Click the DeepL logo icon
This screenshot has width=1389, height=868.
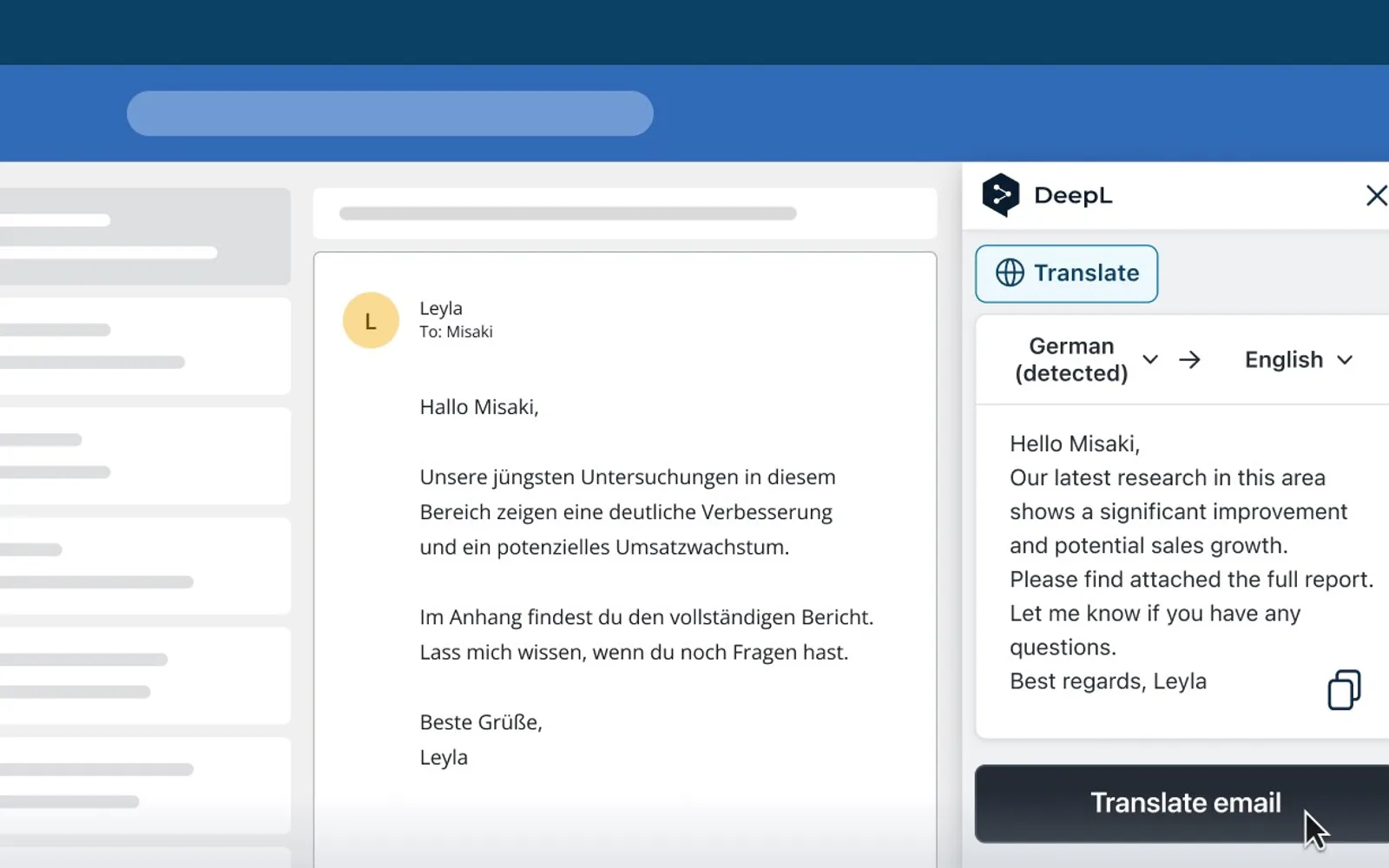coord(1000,195)
